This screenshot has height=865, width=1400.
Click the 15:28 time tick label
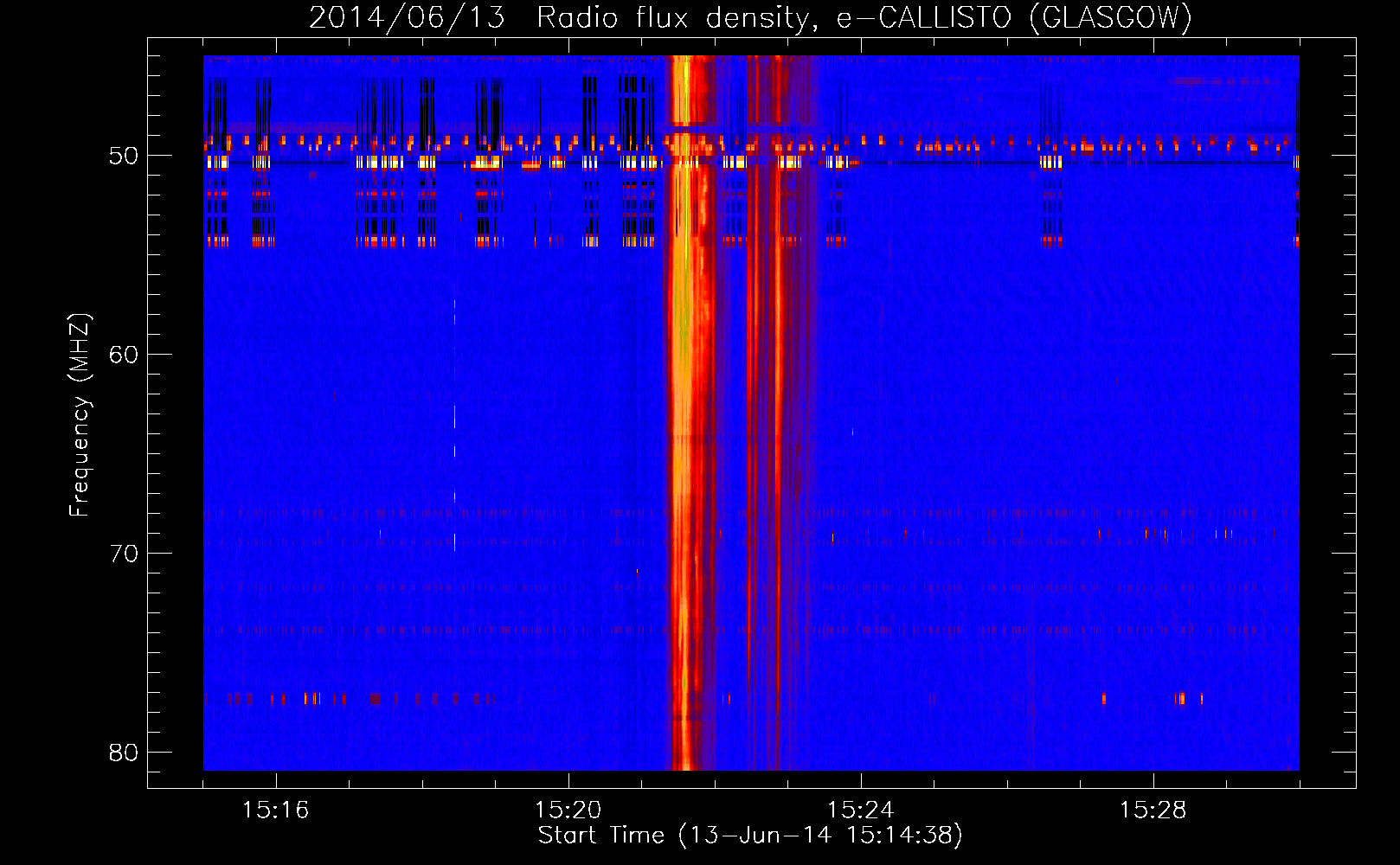1153,810
